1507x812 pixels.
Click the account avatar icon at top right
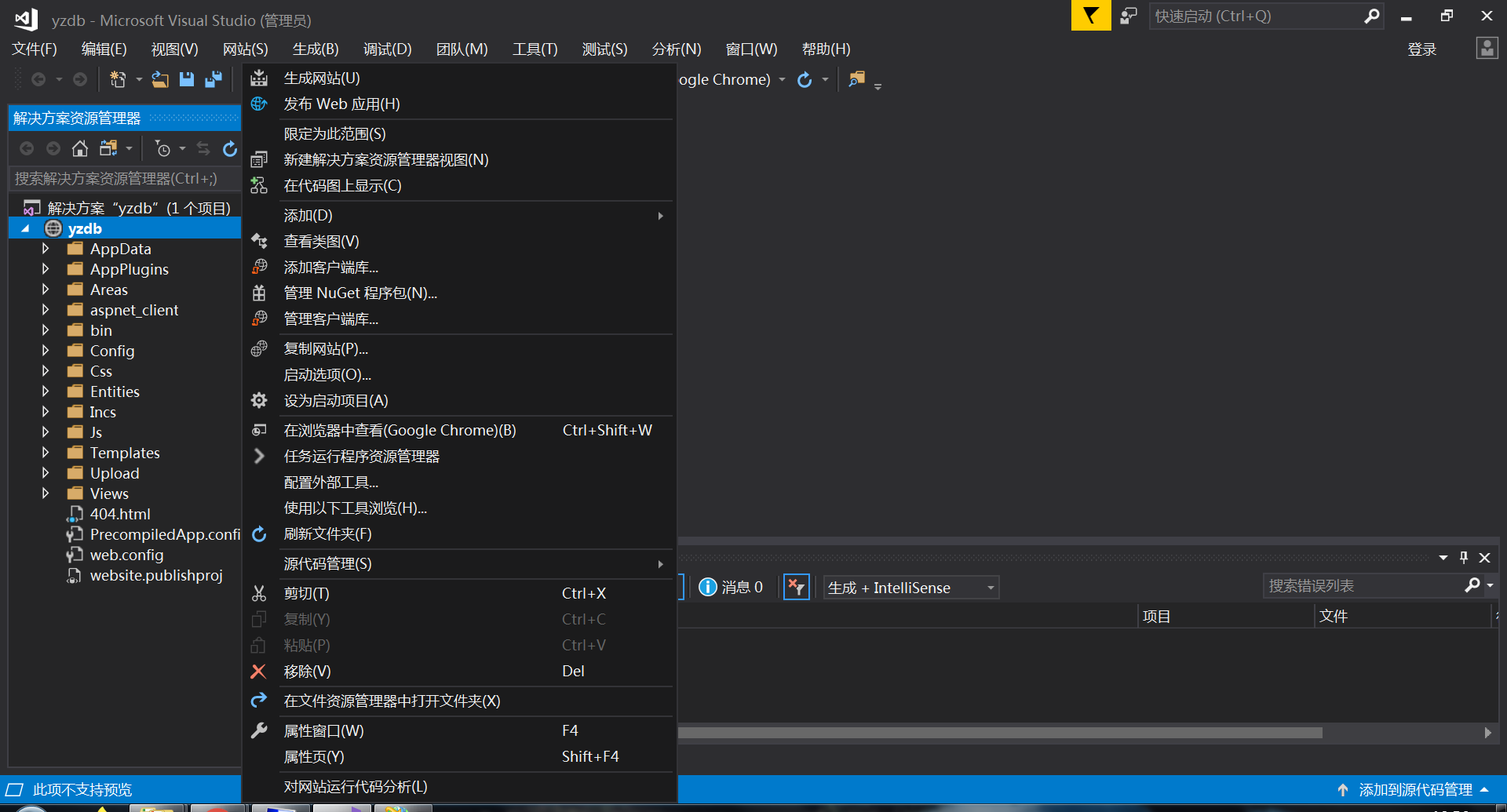(1487, 49)
